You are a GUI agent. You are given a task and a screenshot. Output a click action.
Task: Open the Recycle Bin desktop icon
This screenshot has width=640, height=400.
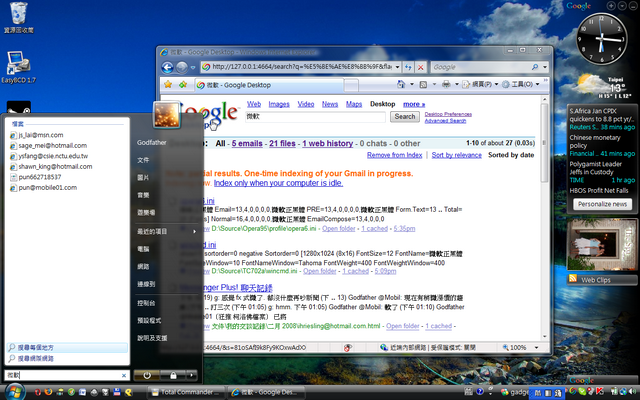[18, 18]
